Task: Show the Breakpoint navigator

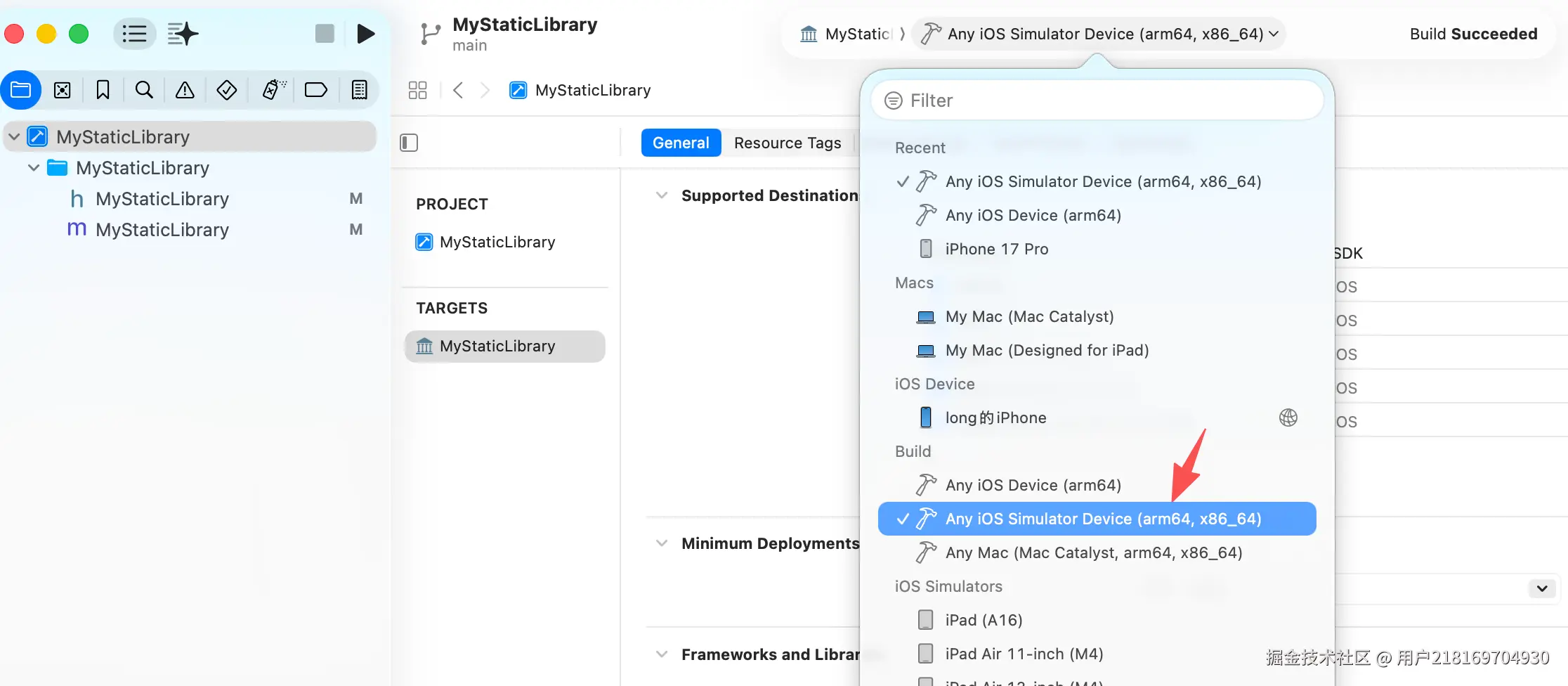Action: pos(315,90)
